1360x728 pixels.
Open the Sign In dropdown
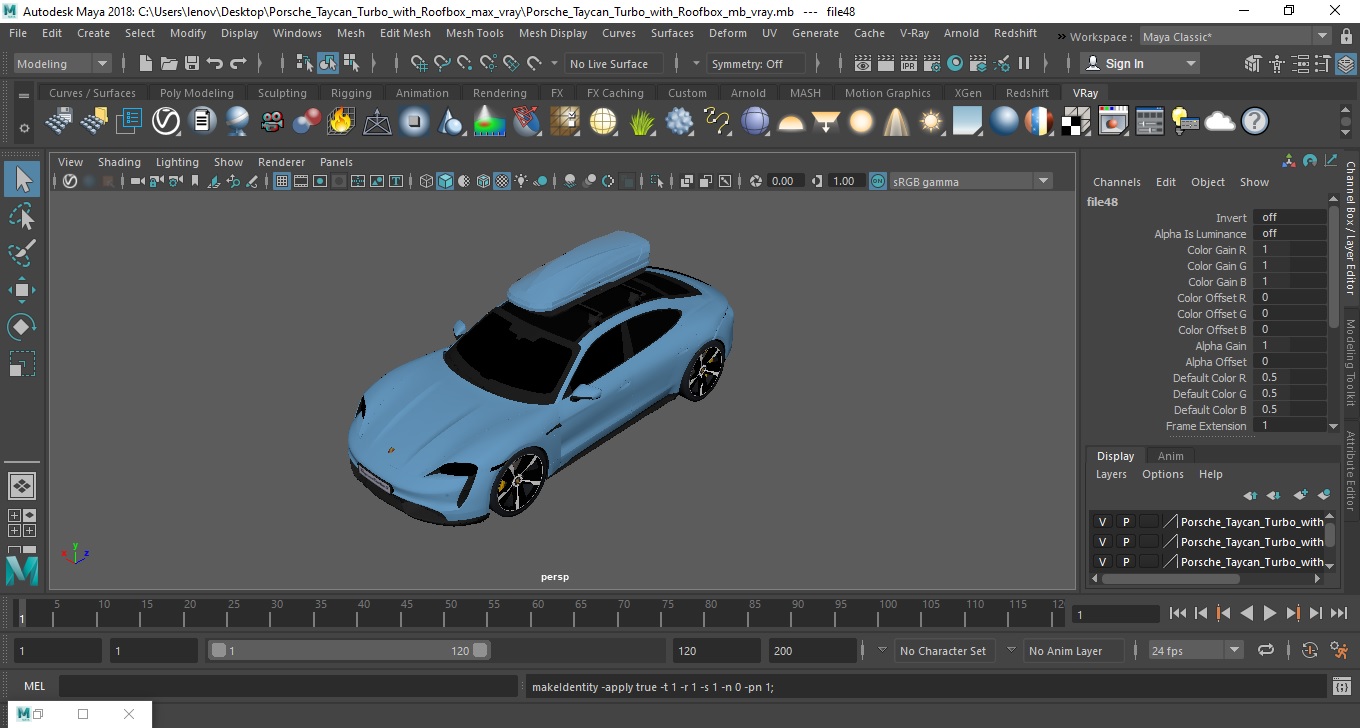point(1141,63)
